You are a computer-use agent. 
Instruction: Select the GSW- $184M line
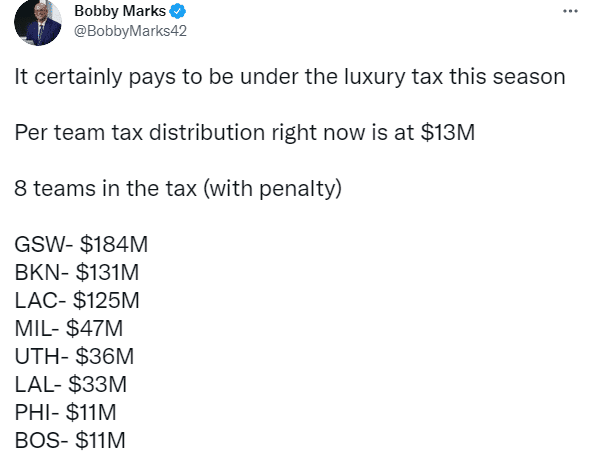81,244
